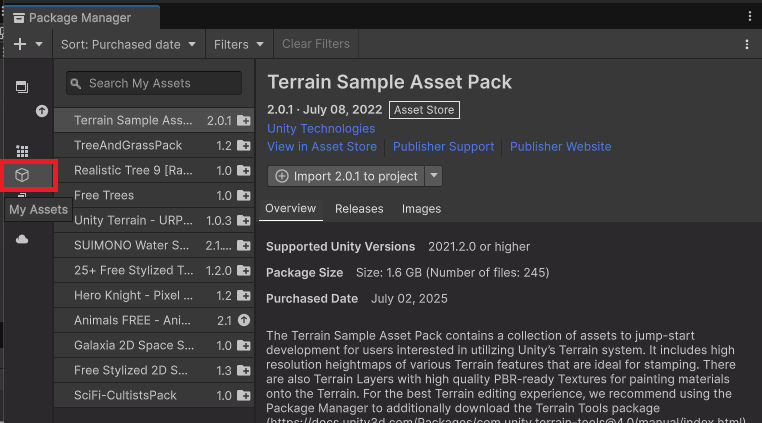Click import icon on SUIMONO Water row
Screen dimensions: 762x423
coord(244,246)
